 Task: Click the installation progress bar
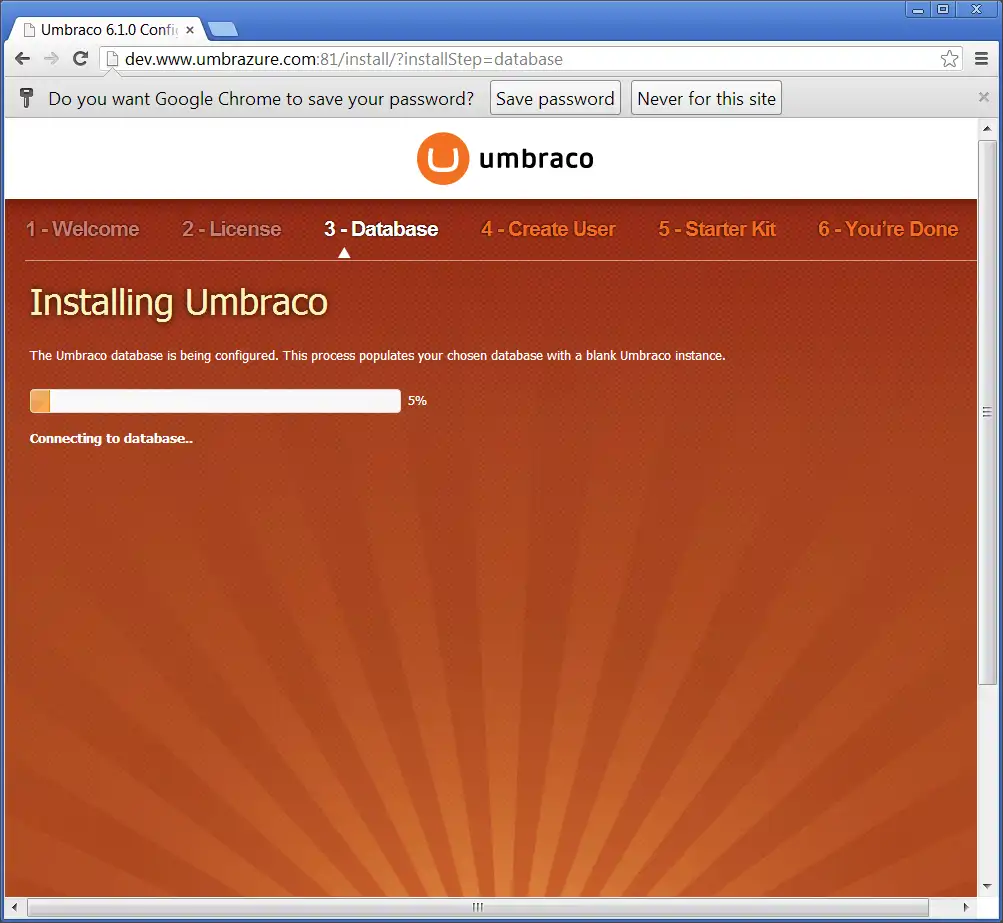coord(216,401)
